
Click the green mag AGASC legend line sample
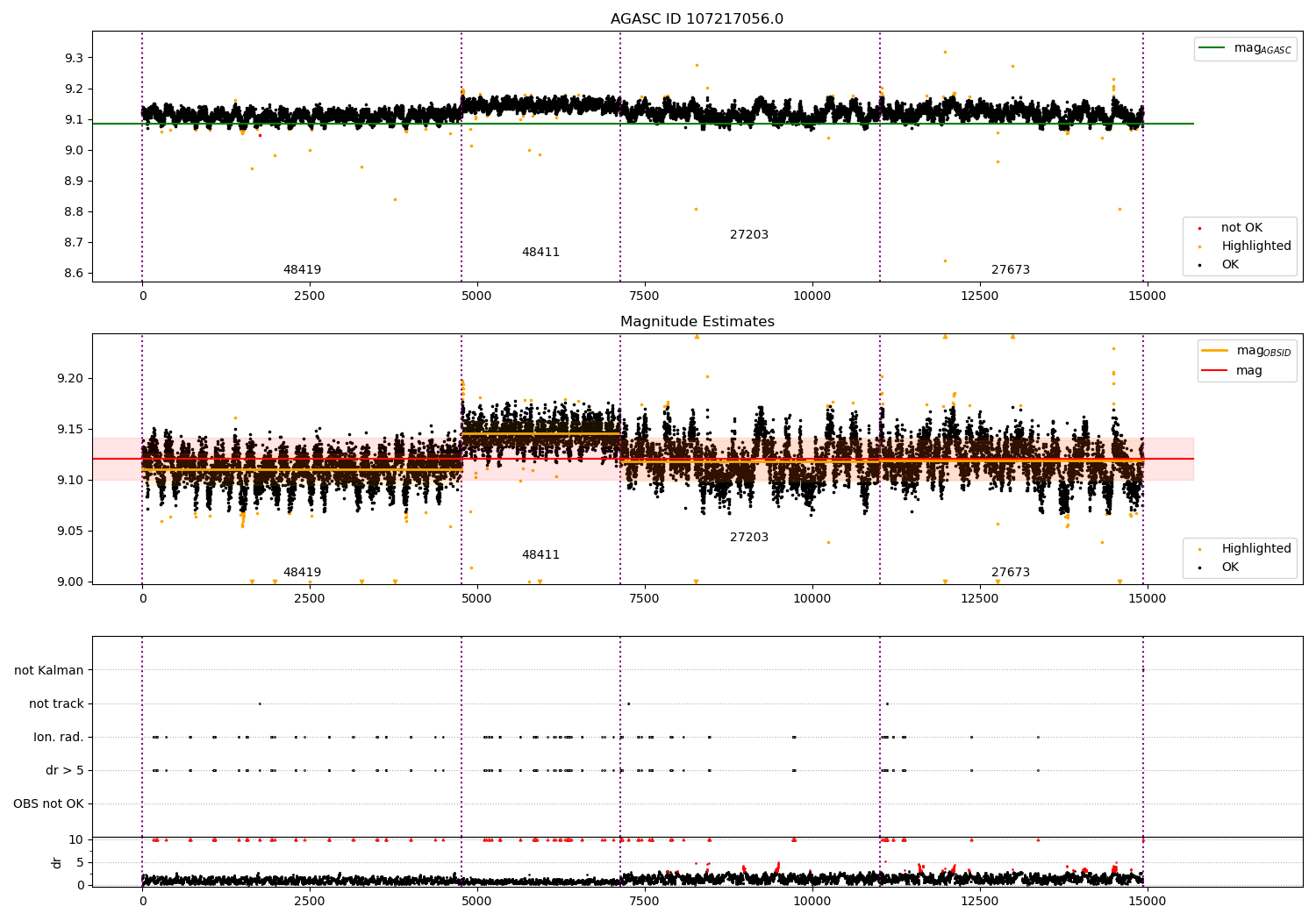tap(1212, 48)
